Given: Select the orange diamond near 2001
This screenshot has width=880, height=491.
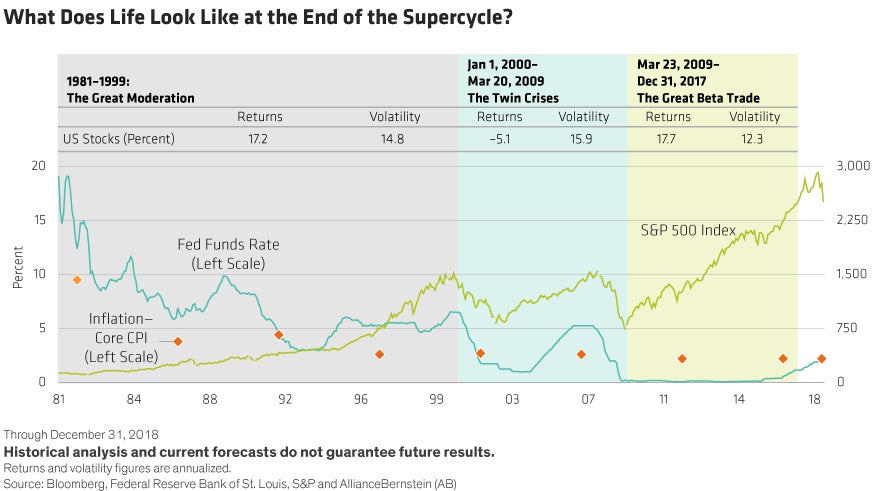Looking at the screenshot, I should (x=480, y=353).
